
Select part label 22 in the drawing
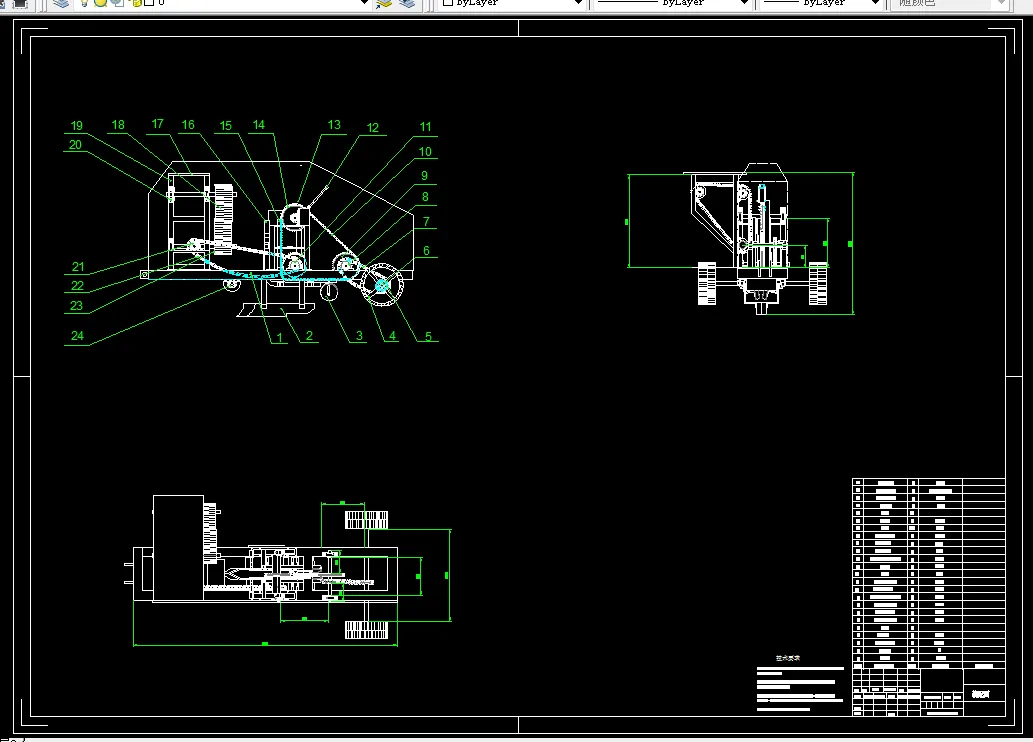point(77,285)
